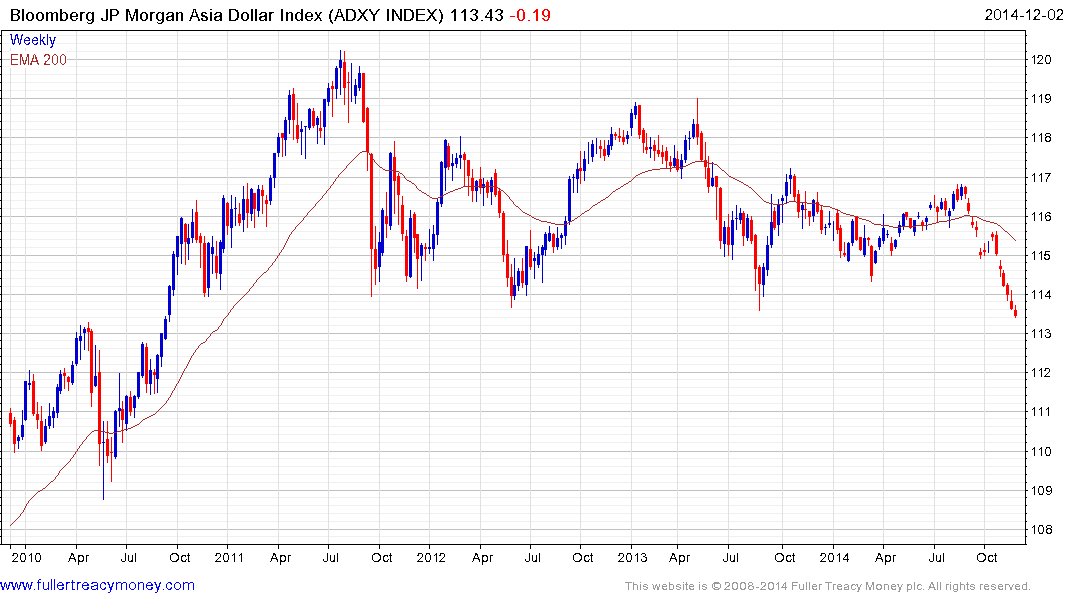This screenshot has height=600, width=1075.
Task: Click the x-axis label '2010'
Action: 27,557
